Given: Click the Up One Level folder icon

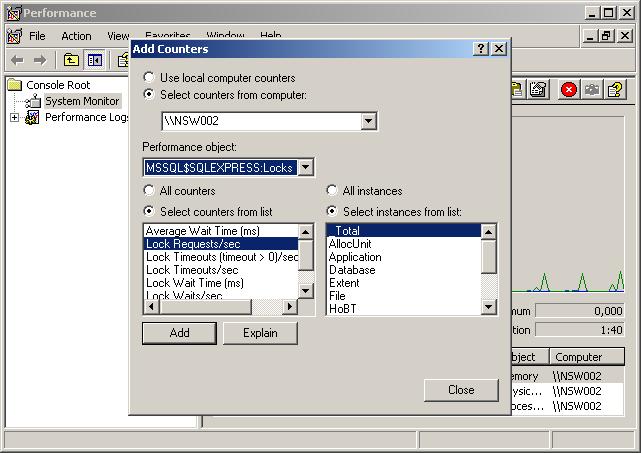Looking at the screenshot, I should tap(72, 61).
